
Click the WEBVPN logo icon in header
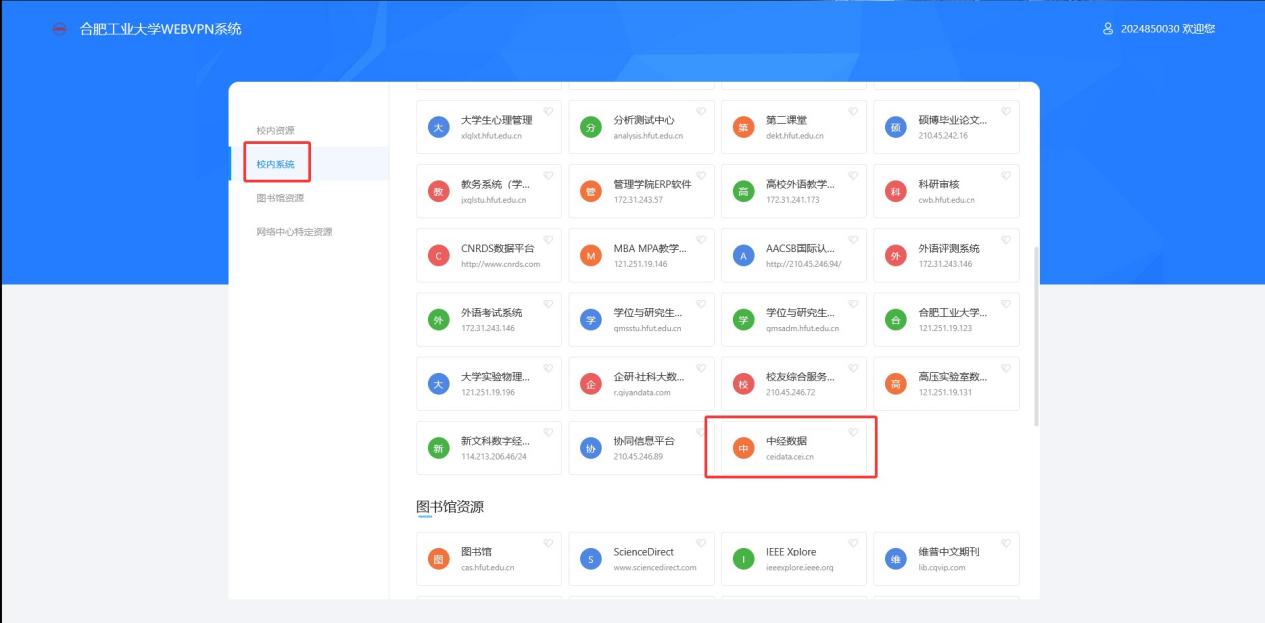coord(59,29)
